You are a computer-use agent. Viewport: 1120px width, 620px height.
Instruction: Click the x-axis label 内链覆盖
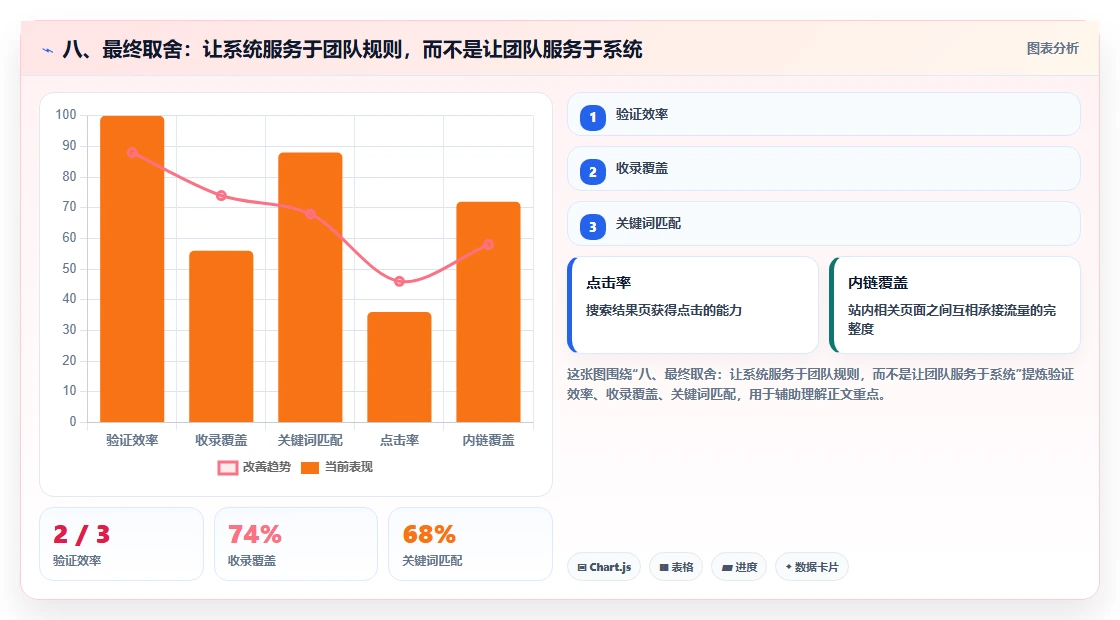[489, 440]
